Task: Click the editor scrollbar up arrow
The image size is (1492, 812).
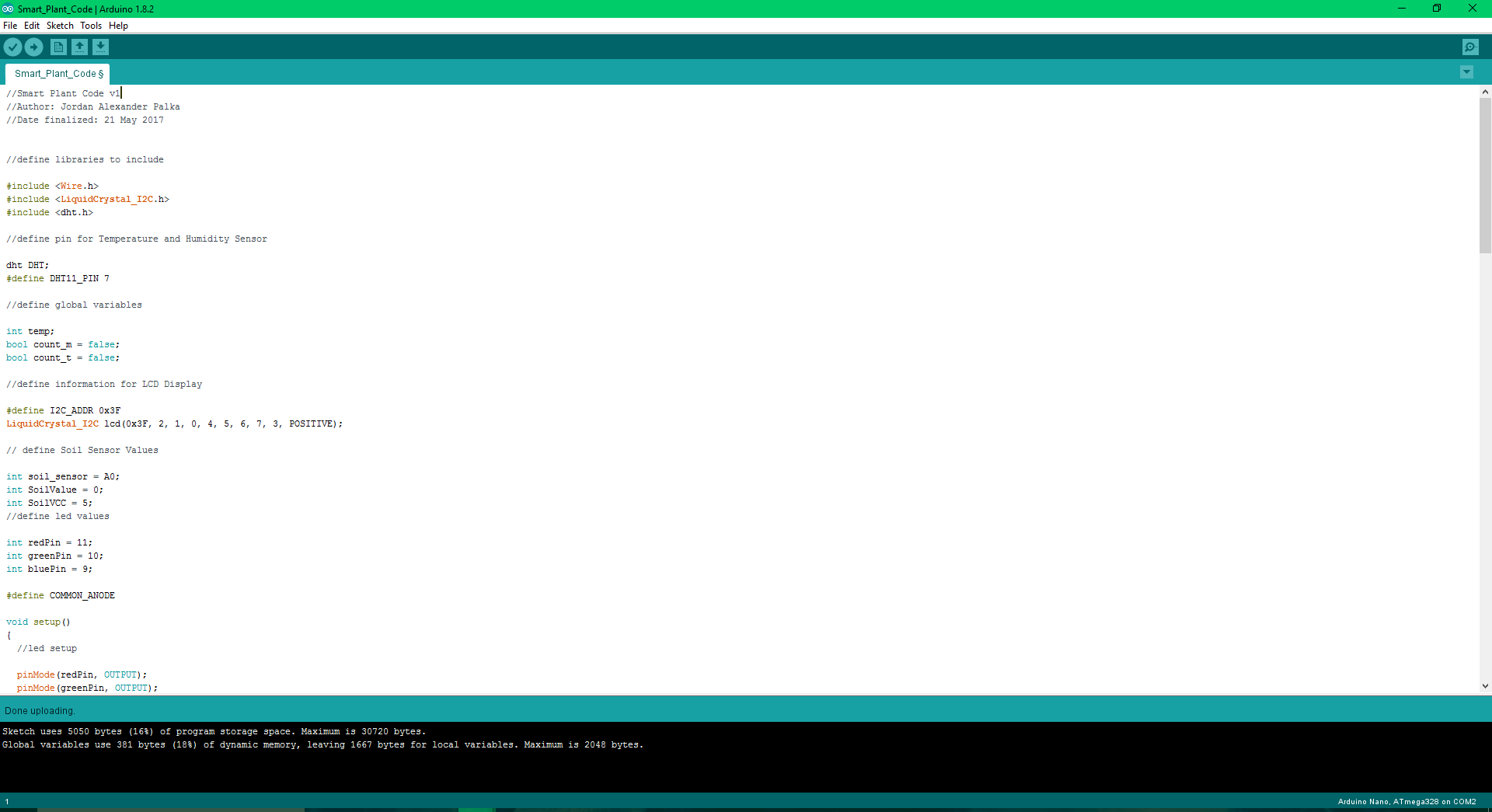Action: point(1485,92)
